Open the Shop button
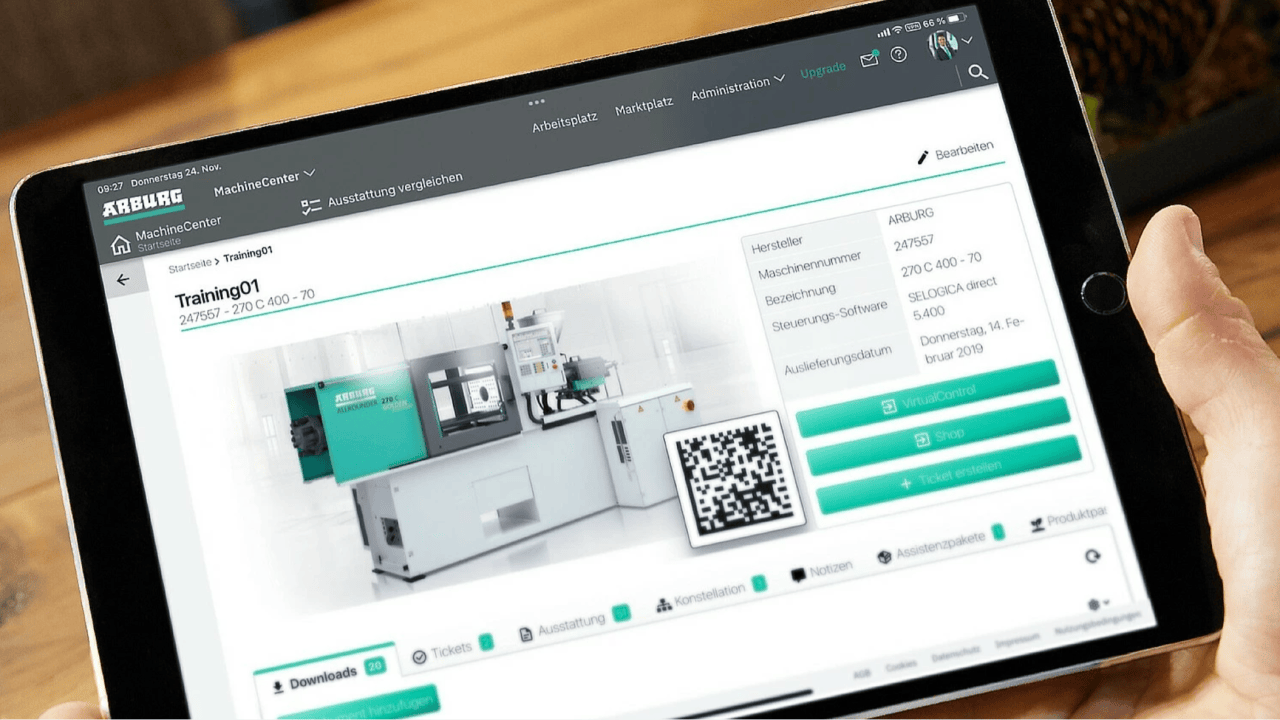 [x=938, y=434]
